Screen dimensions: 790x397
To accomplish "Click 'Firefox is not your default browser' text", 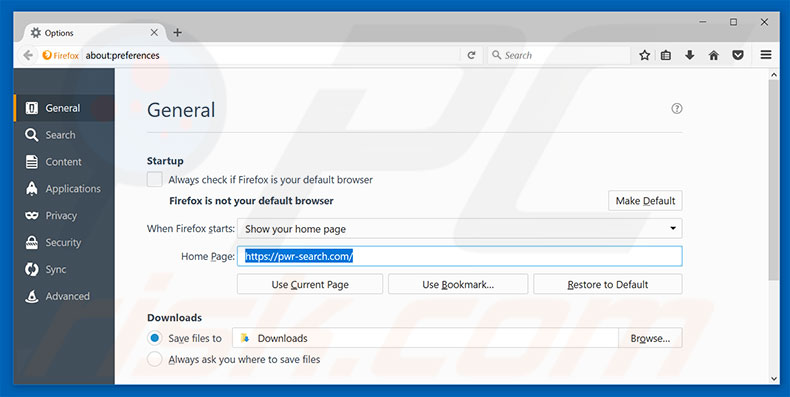I will (x=251, y=201).
